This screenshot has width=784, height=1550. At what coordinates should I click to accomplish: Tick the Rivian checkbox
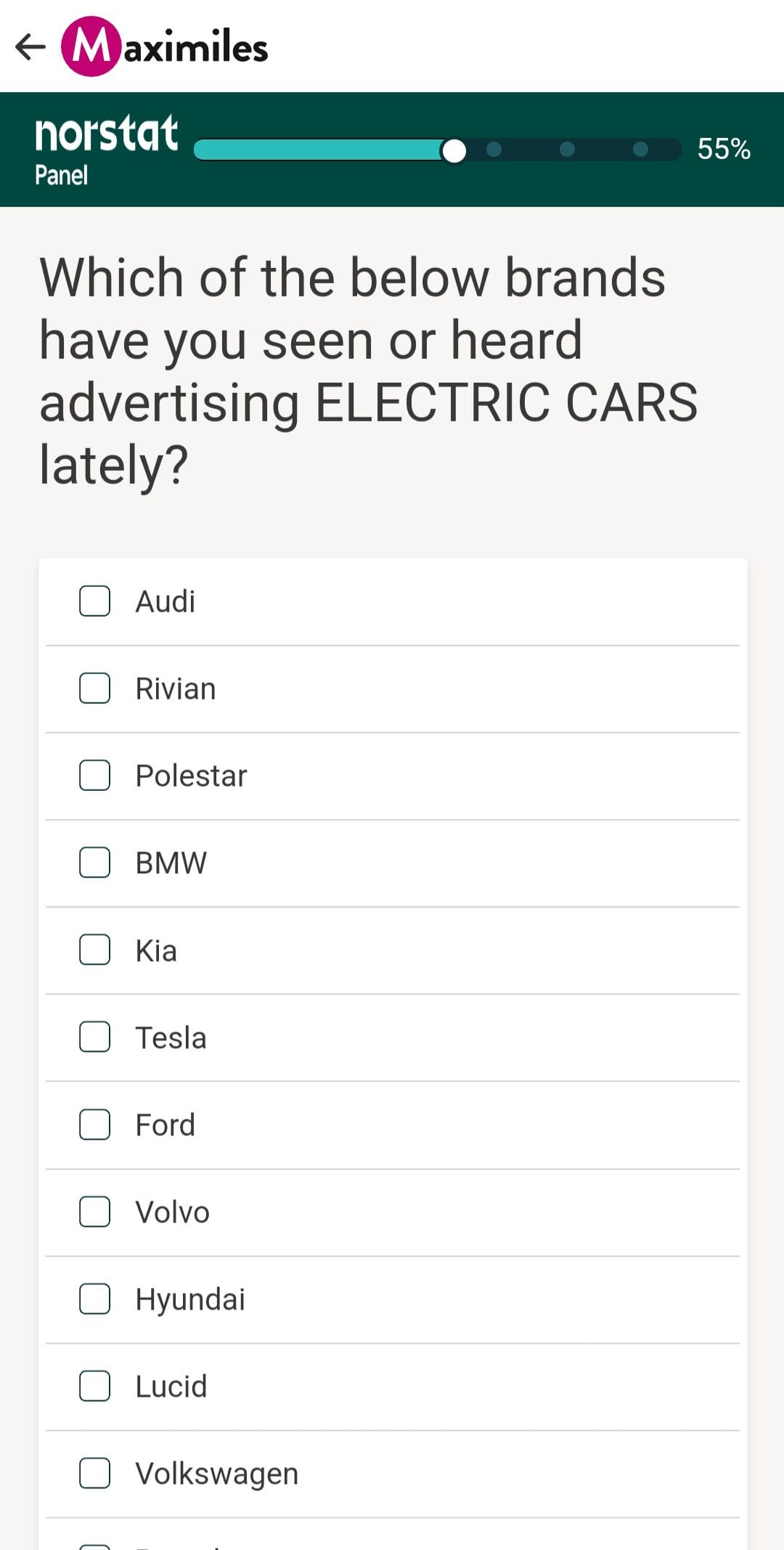coord(94,689)
